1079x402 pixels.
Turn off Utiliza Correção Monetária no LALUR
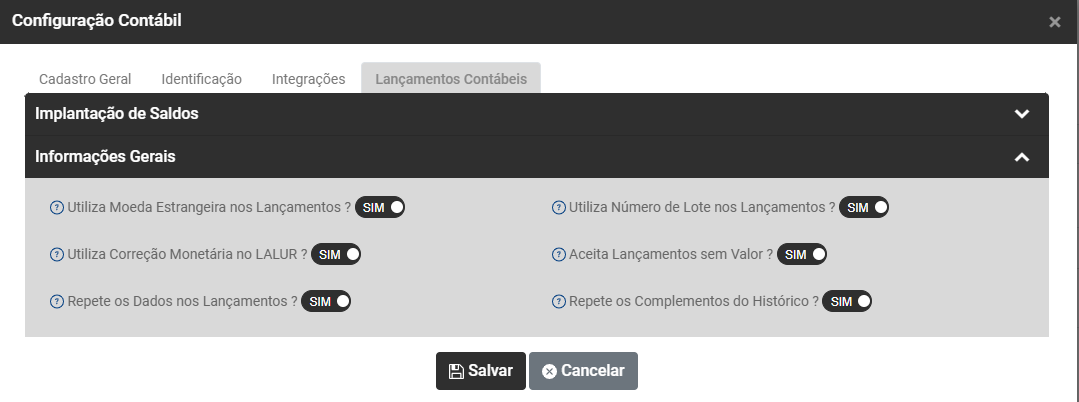(x=336, y=254)
